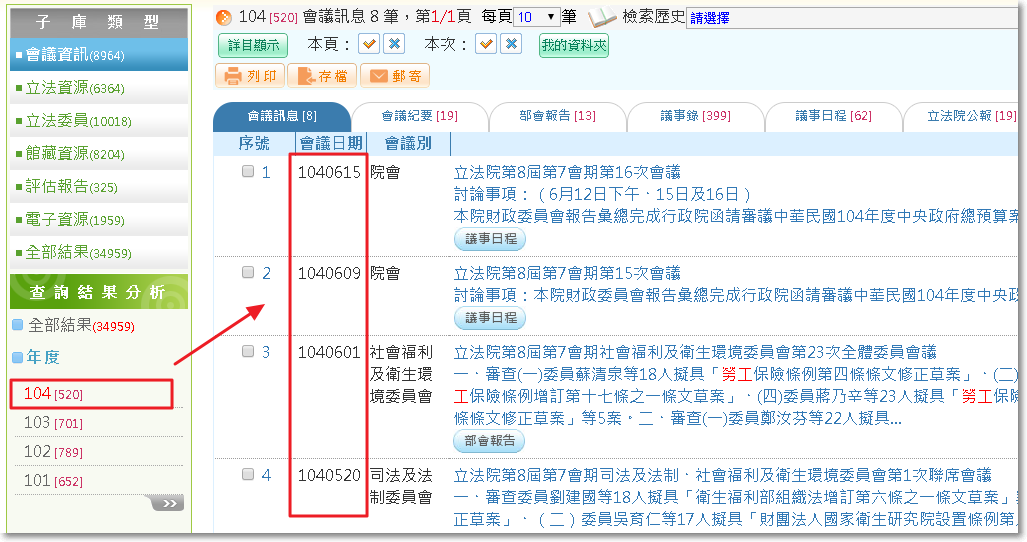1027x542 pixels.
Task: Select the checkbox for result row 4
Action: pos(248,474)
